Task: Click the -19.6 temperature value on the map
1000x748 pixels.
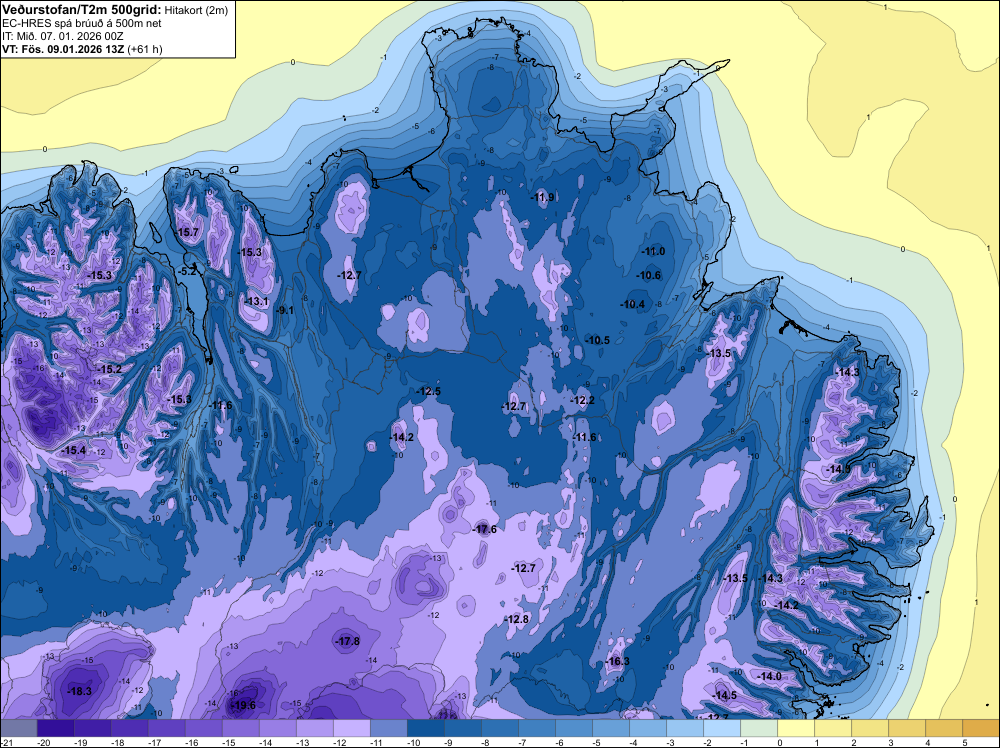Action: [242, 705]
